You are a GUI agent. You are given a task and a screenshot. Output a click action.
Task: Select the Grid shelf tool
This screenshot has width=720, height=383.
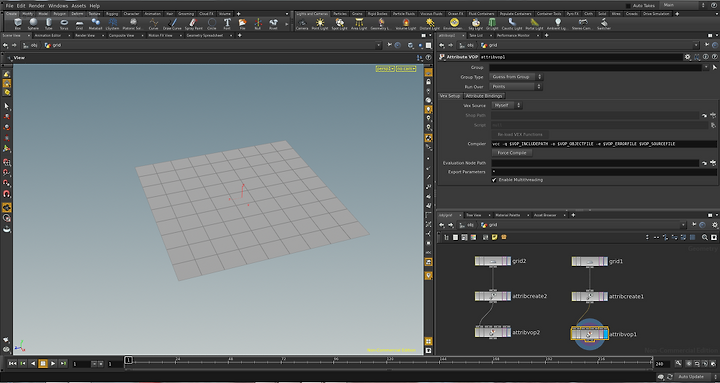coord(79,23)
